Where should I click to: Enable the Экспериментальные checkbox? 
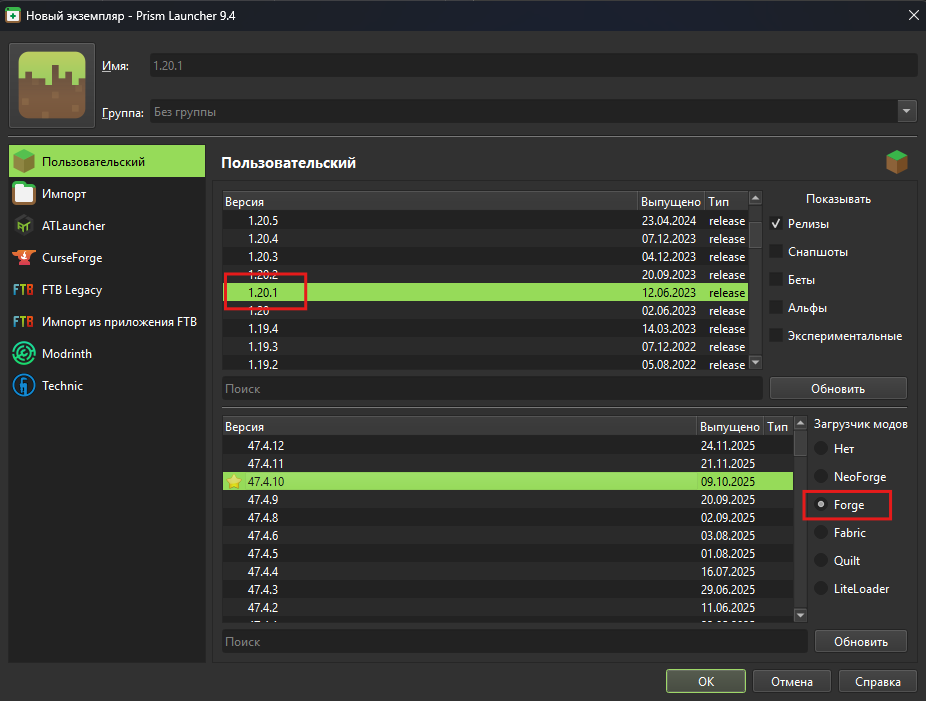pyautogui.click(x=776, y=335)
